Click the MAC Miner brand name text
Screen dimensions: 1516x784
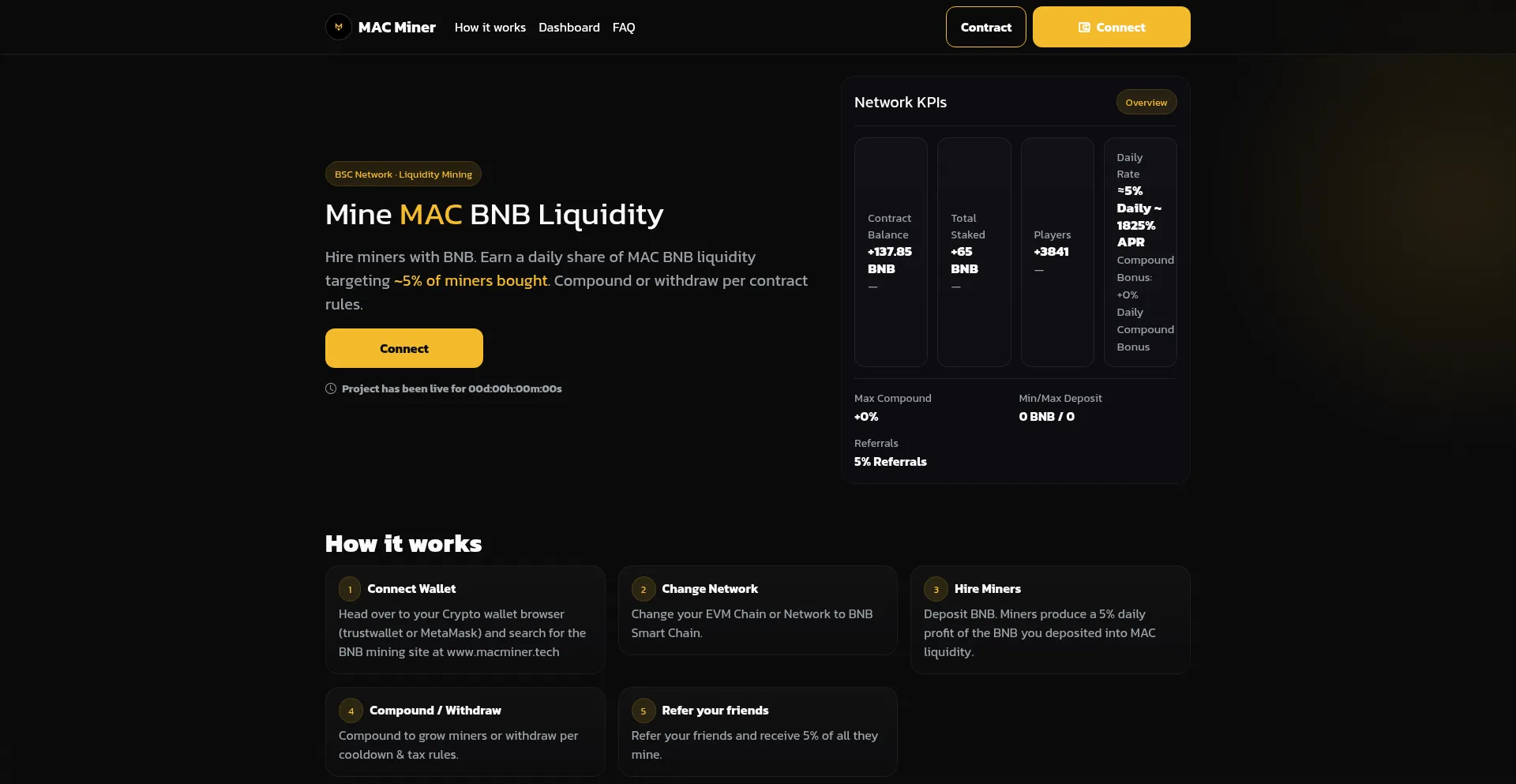[396, 27]
